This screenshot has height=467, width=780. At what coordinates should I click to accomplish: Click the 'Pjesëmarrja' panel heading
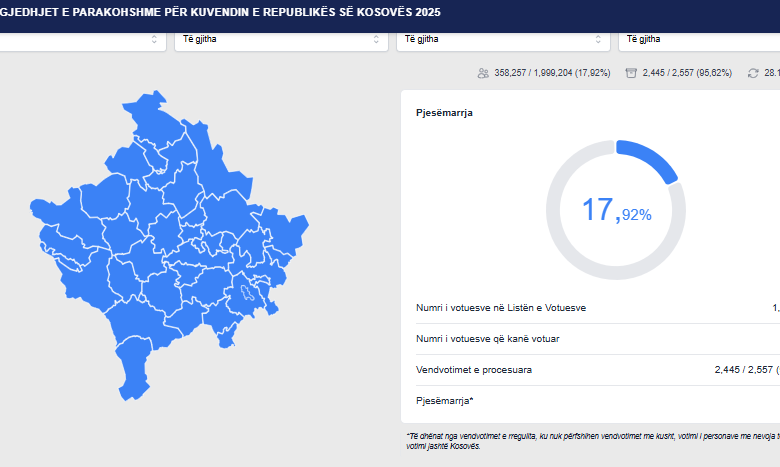pos(444,113)
